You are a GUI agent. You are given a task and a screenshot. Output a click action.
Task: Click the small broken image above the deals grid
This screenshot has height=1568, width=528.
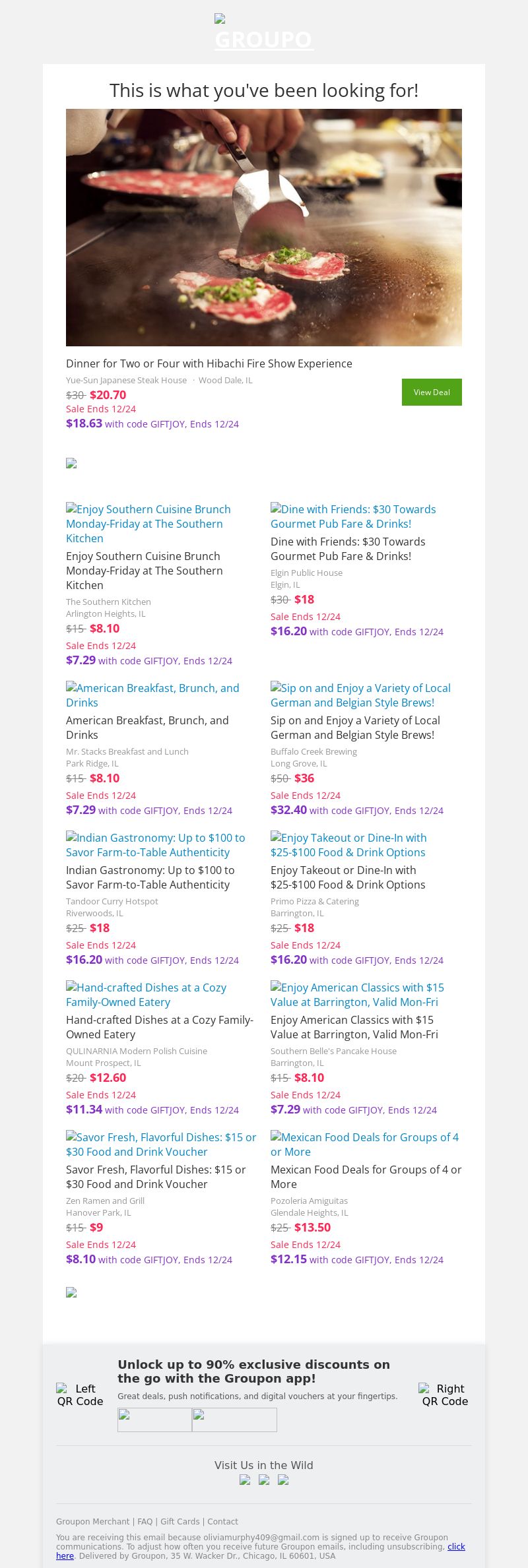pyautogui.click(x=71, y=463)
